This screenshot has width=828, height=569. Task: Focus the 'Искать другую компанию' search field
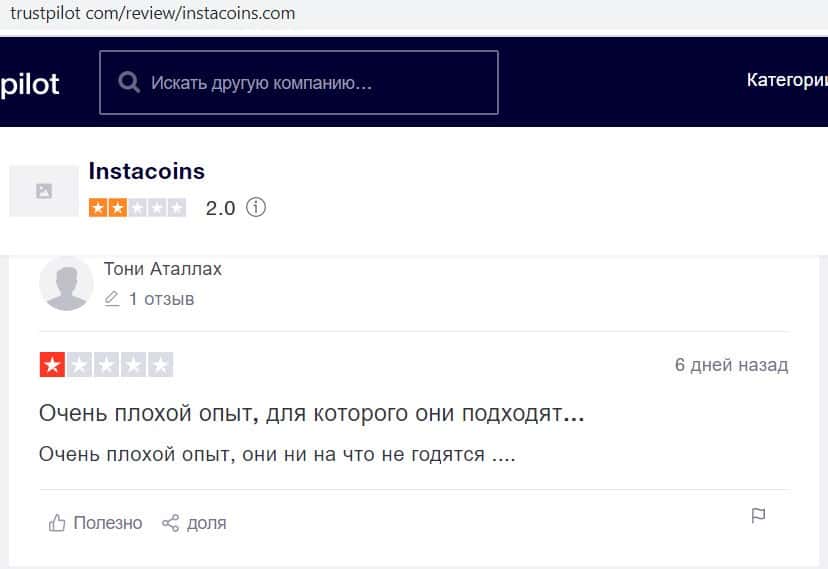pos(299,82)
